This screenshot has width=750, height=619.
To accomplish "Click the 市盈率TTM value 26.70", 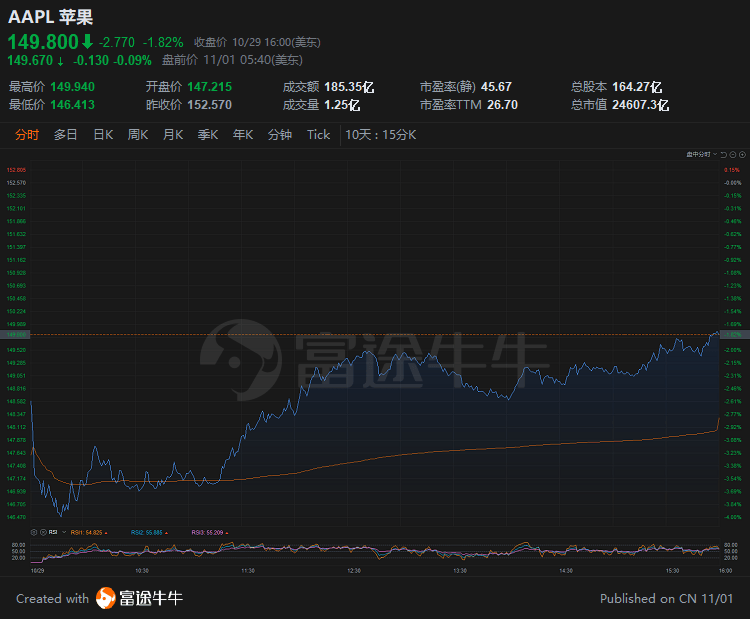I will coord(502,104).
